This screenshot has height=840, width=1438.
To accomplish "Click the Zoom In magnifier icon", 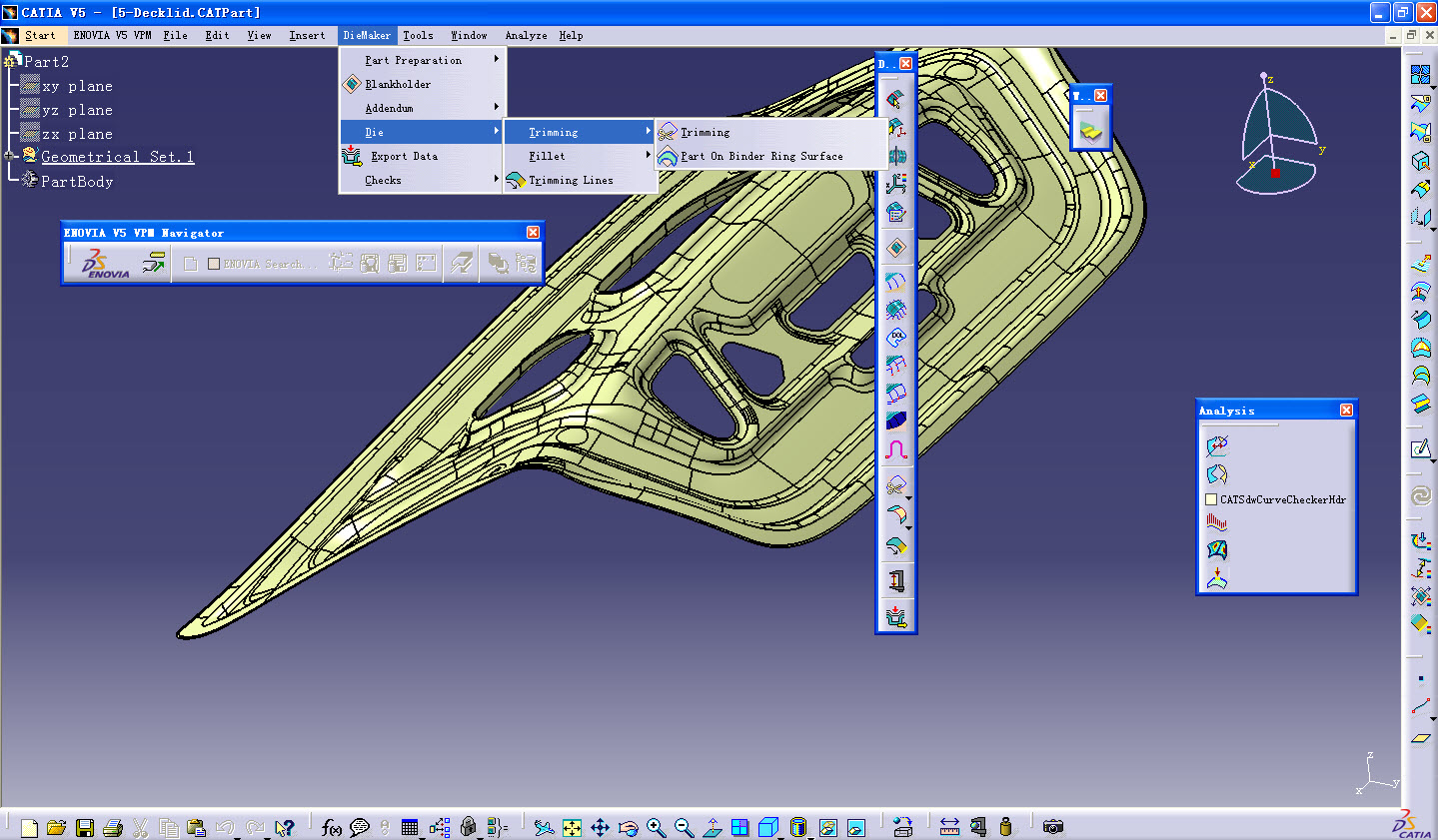I will [656, 827].
